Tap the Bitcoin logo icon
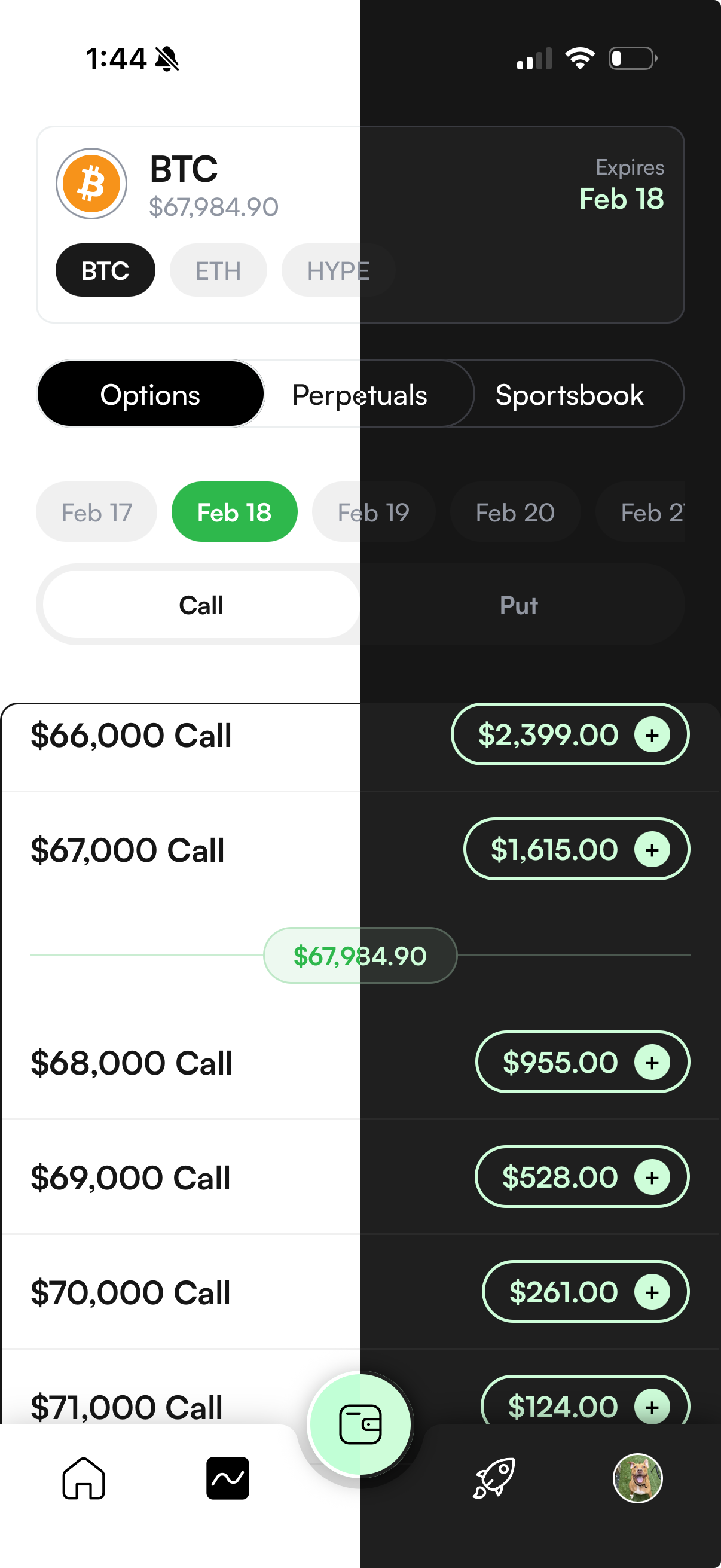The height and width of the screenshot is (1568, 721). tap(91, 184)
